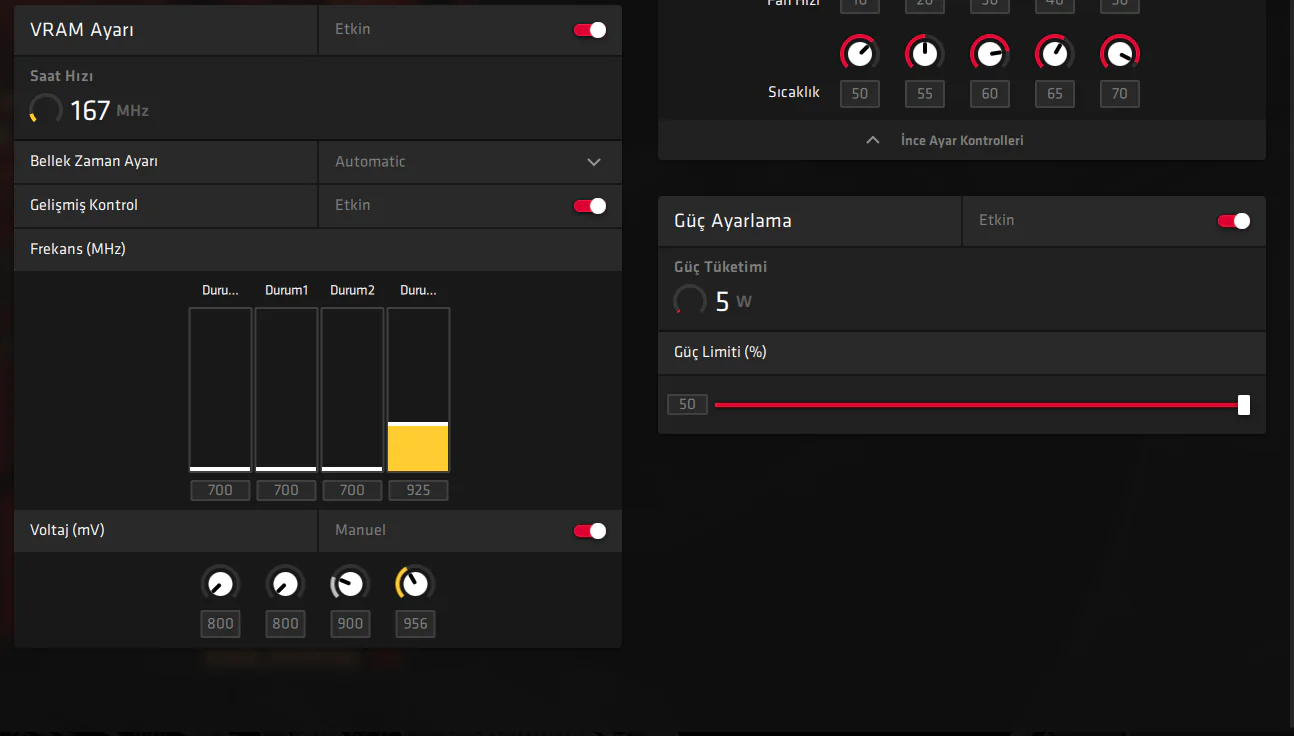Click the temperature knob above the 50 value

[x=859, y=52]
